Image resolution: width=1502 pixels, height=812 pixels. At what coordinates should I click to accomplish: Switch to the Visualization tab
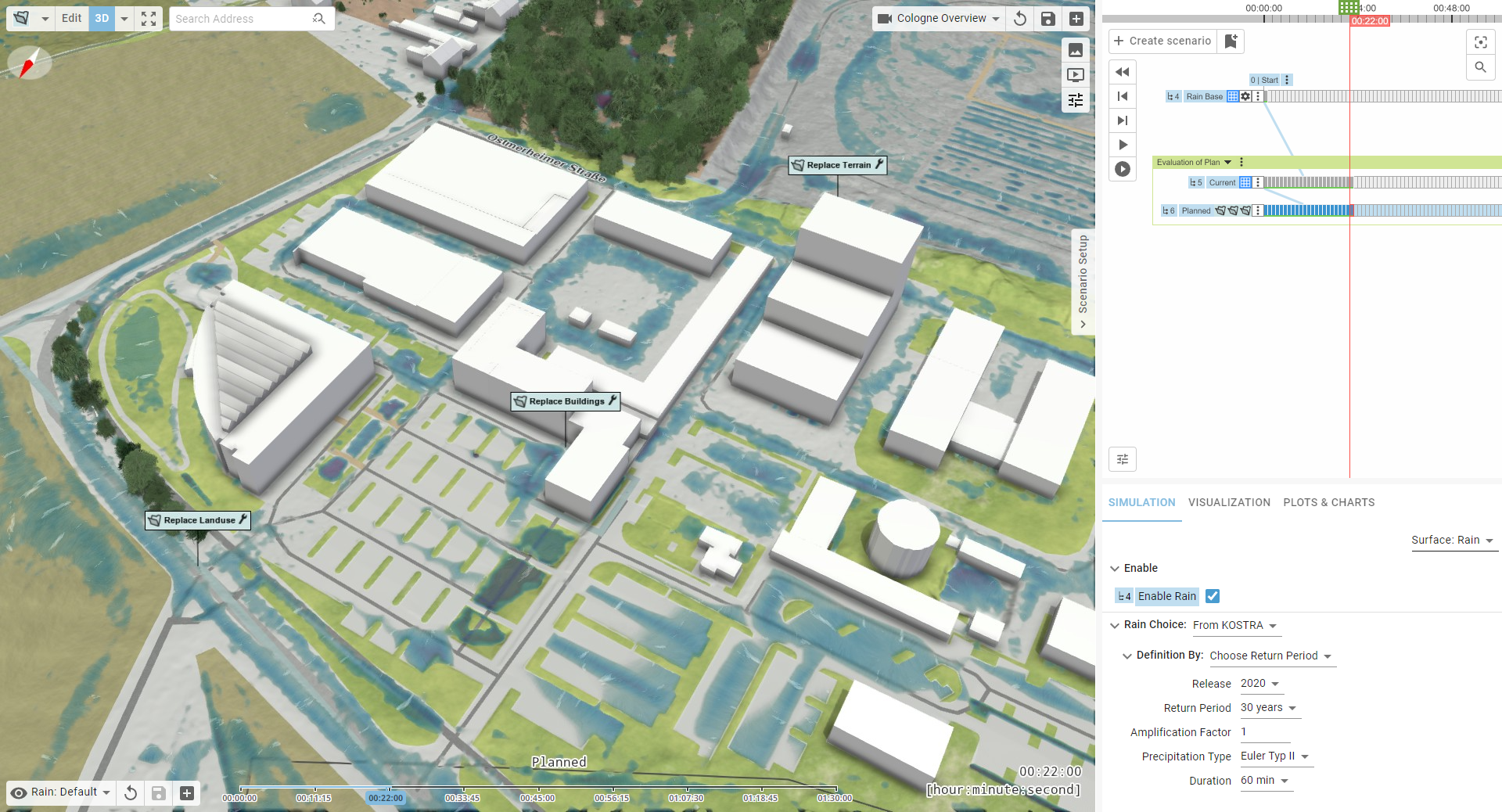[1229, 503]
